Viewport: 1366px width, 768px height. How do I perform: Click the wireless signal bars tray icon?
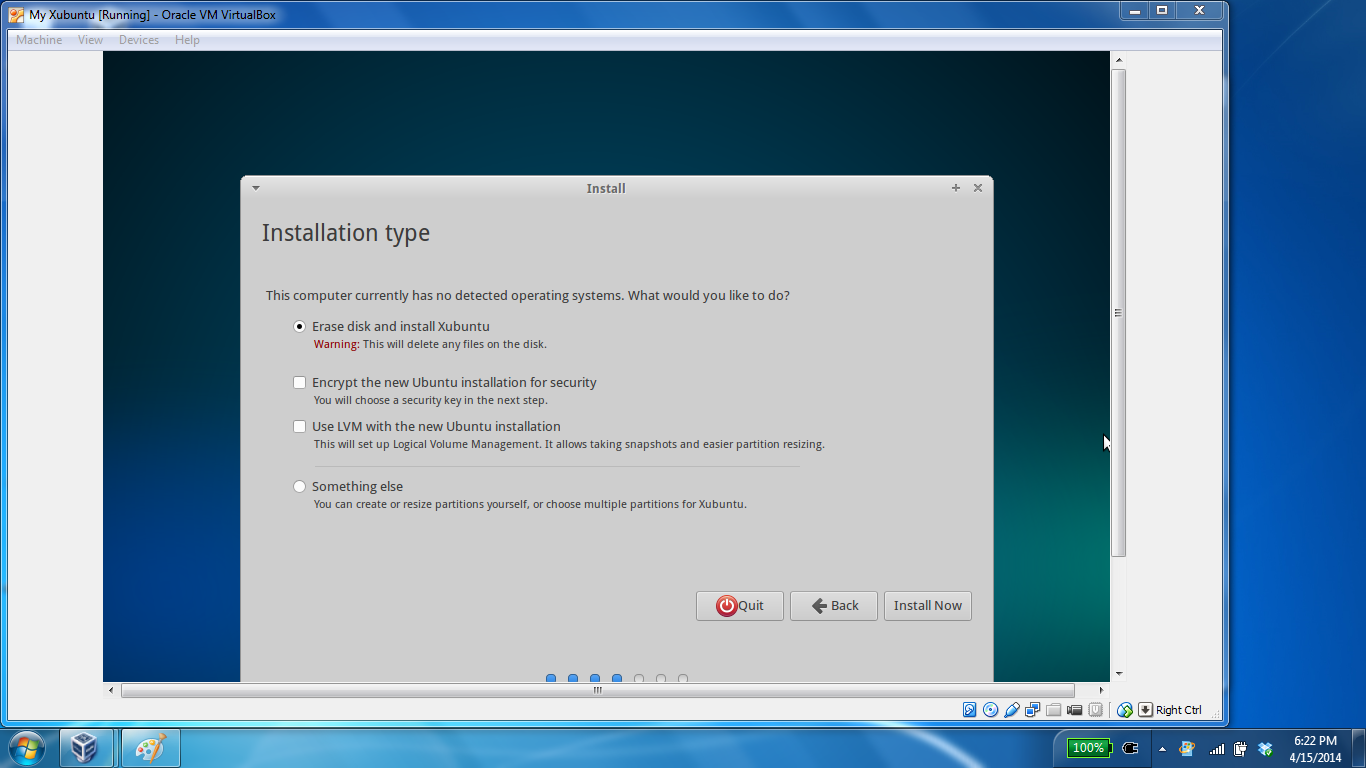[1216, 749]
